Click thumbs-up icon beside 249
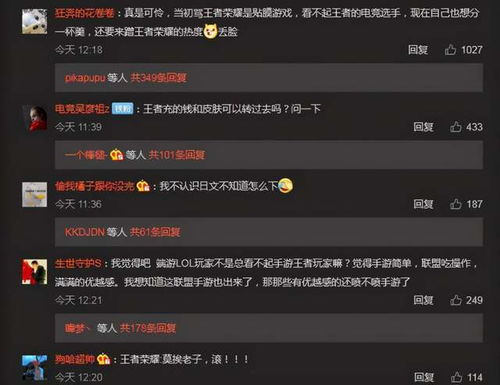Image resolution: width=500 pixels, height=385 pixels. tap(456, 300)
